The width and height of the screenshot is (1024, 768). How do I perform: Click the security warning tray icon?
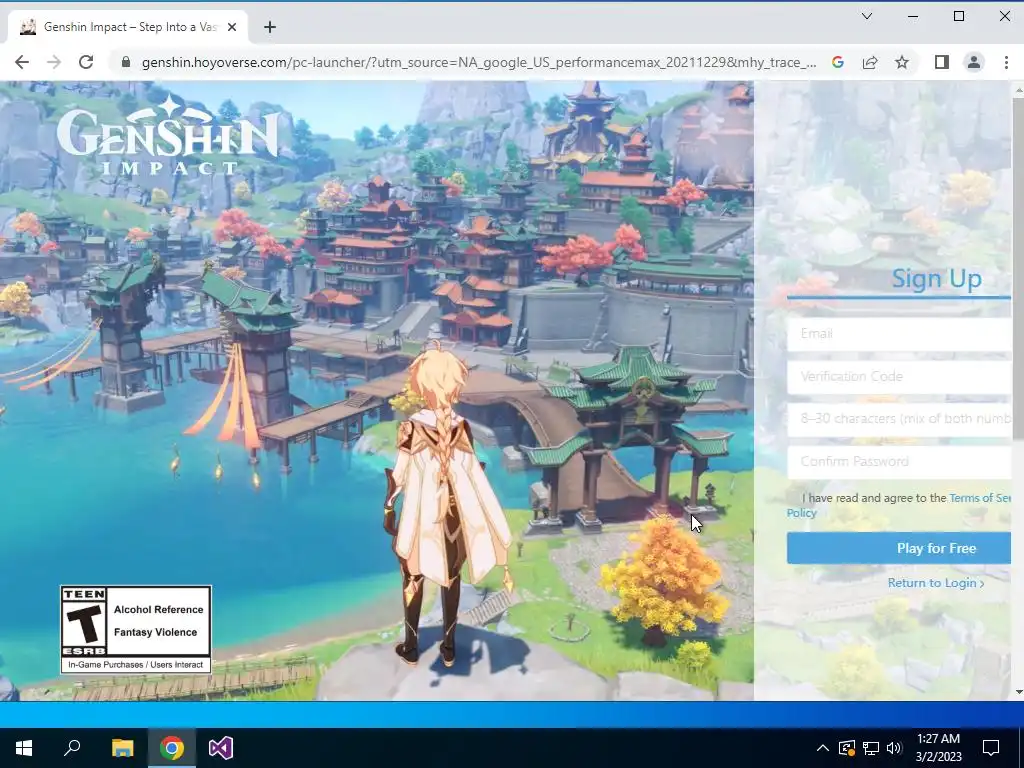point(846,748)
